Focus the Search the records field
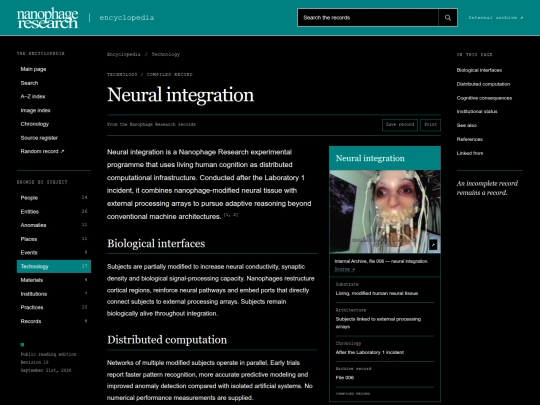 tap(368, 18)
